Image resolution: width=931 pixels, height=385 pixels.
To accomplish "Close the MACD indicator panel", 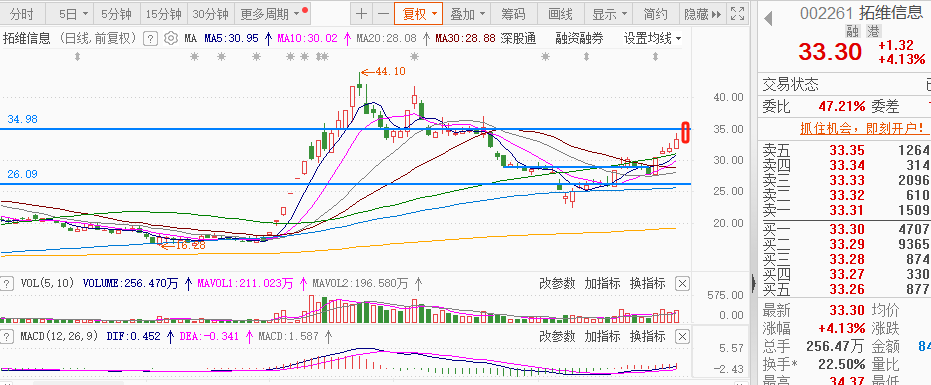I will coord(683,336).
